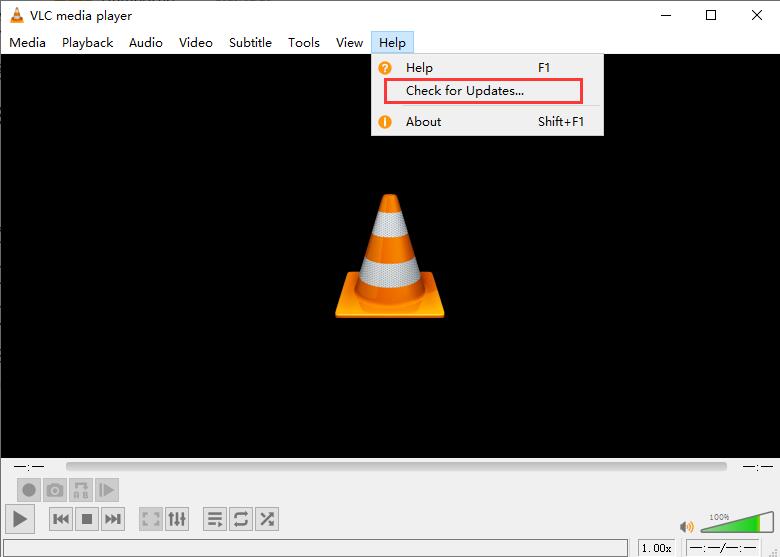
Task: Toggle loop repeat mode
Action: click(241, 519)
